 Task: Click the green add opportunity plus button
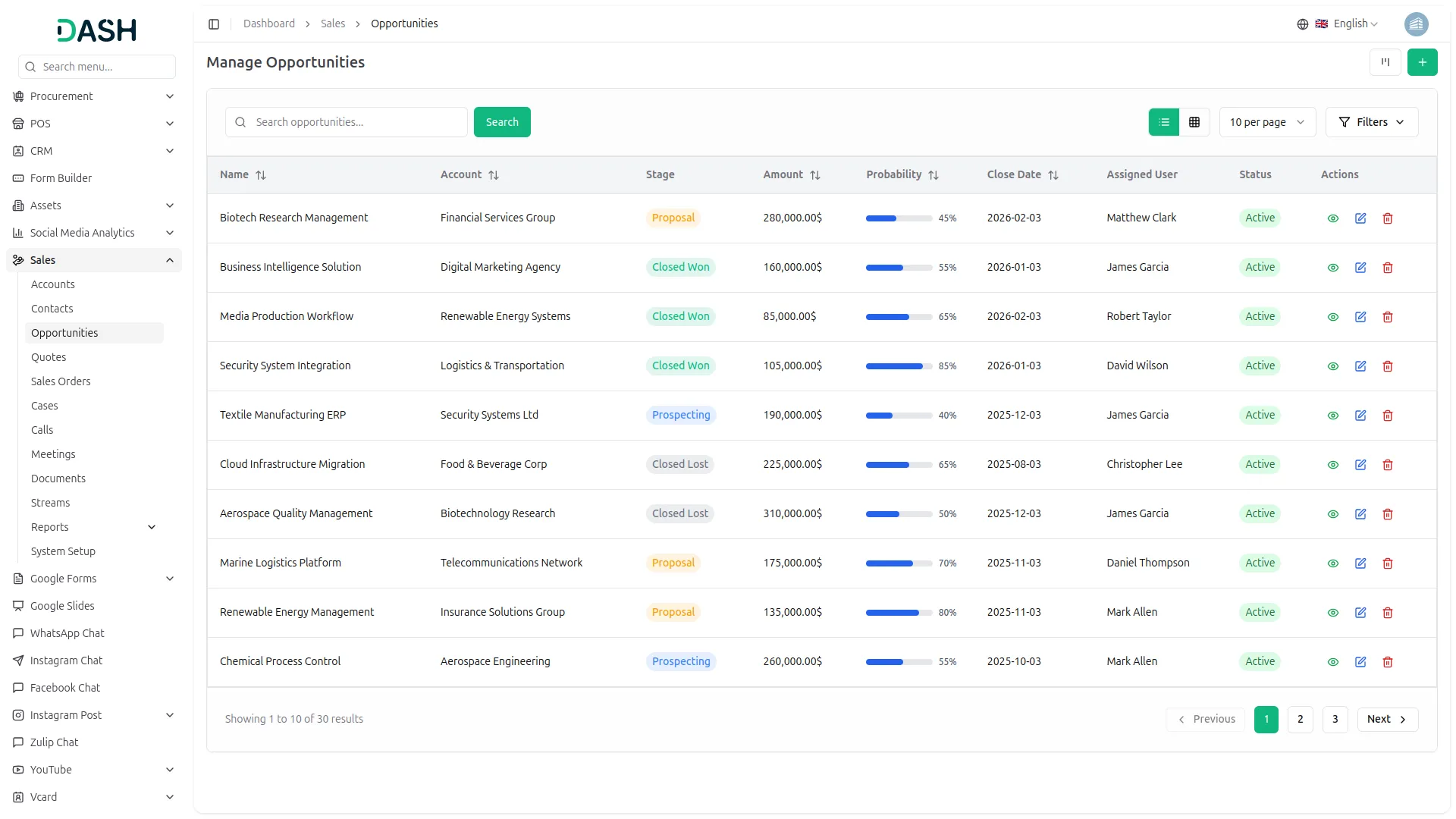point(1422,62)
